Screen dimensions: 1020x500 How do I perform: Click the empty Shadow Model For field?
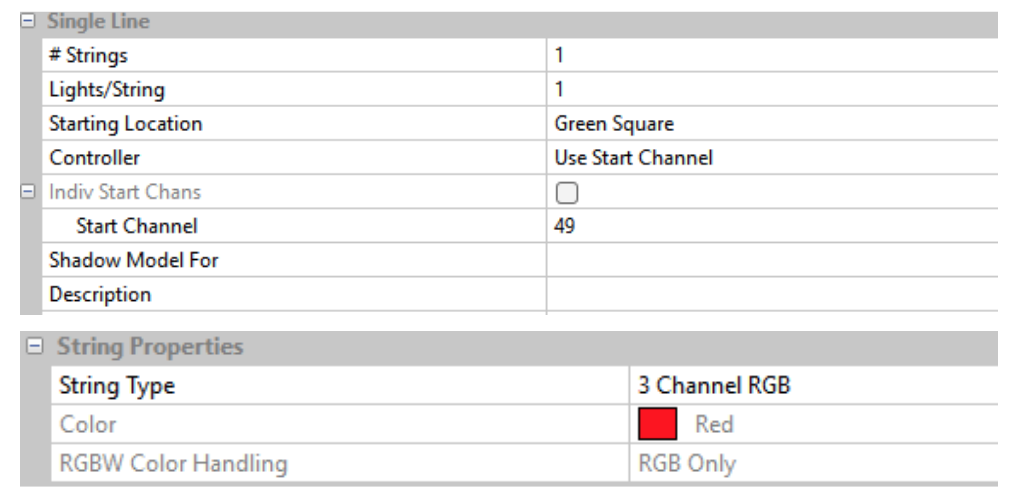click(770, 261)
